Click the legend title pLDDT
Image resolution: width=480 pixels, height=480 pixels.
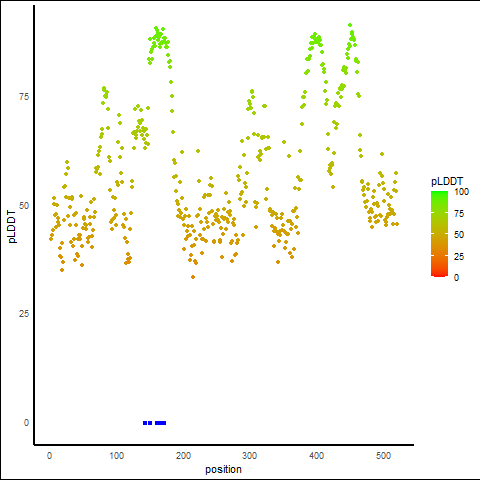pos(447,181)
